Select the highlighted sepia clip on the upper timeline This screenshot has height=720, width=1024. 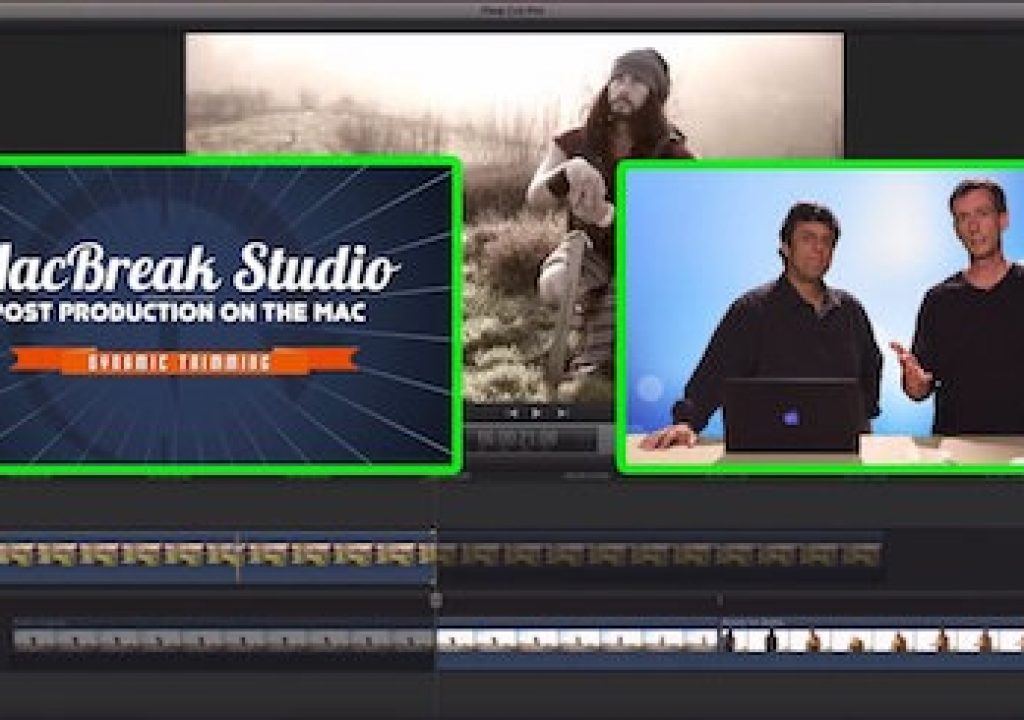coord(217,559)
